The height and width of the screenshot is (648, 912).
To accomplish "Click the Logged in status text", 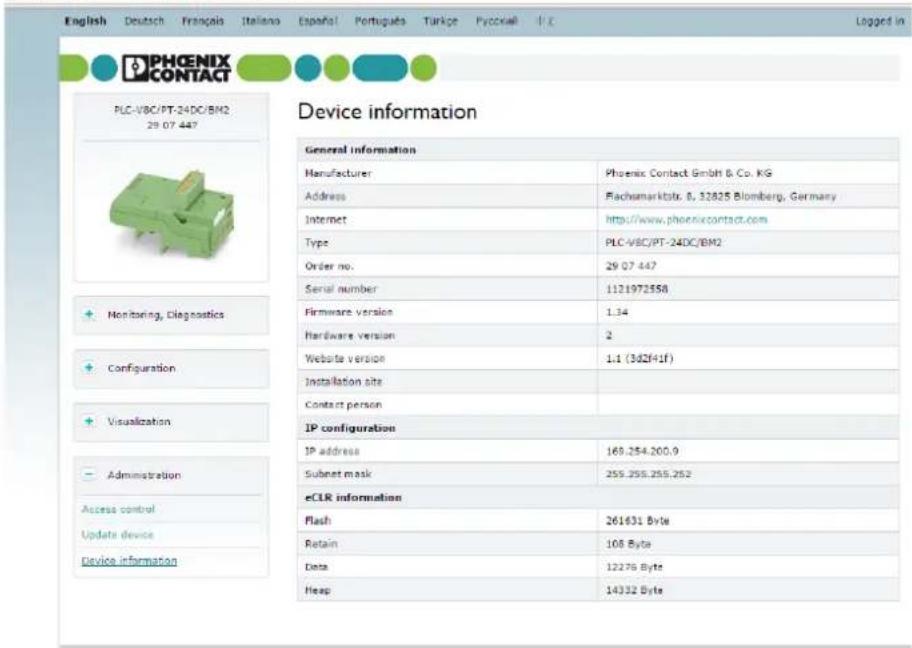I will pos(880,21).
